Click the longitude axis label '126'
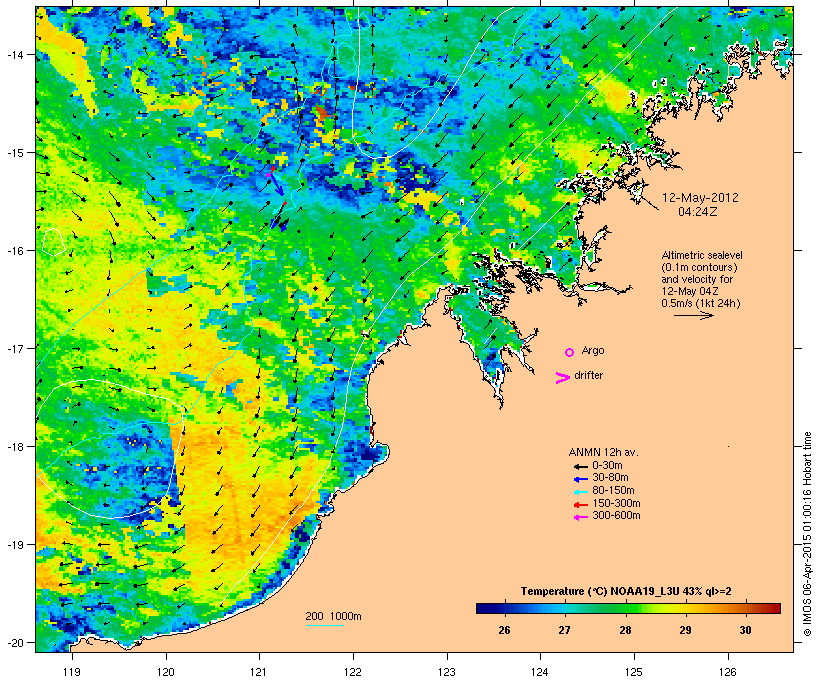The width and height of the screenshot is (820, 680). click(x=728, y=672)
